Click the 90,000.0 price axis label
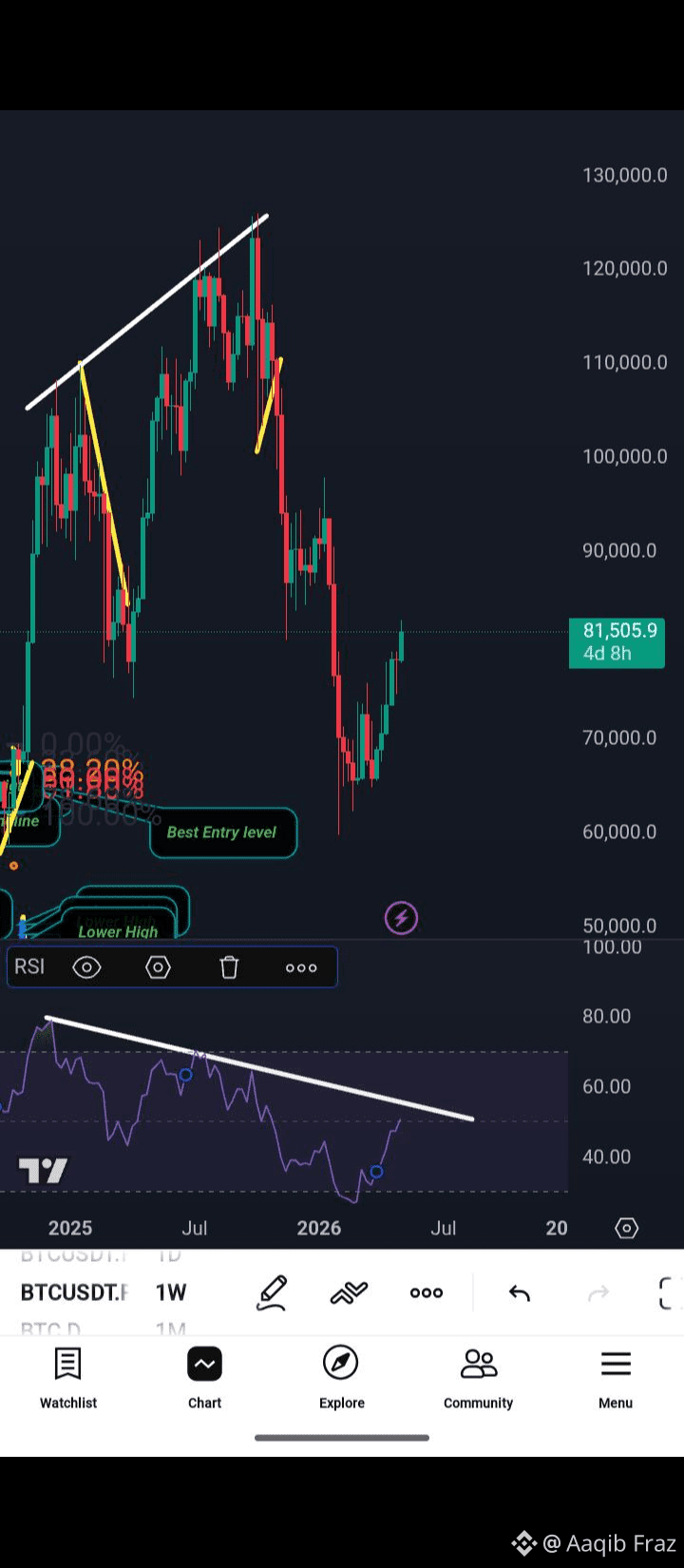 pyautogui.click(x=619, y=550)
